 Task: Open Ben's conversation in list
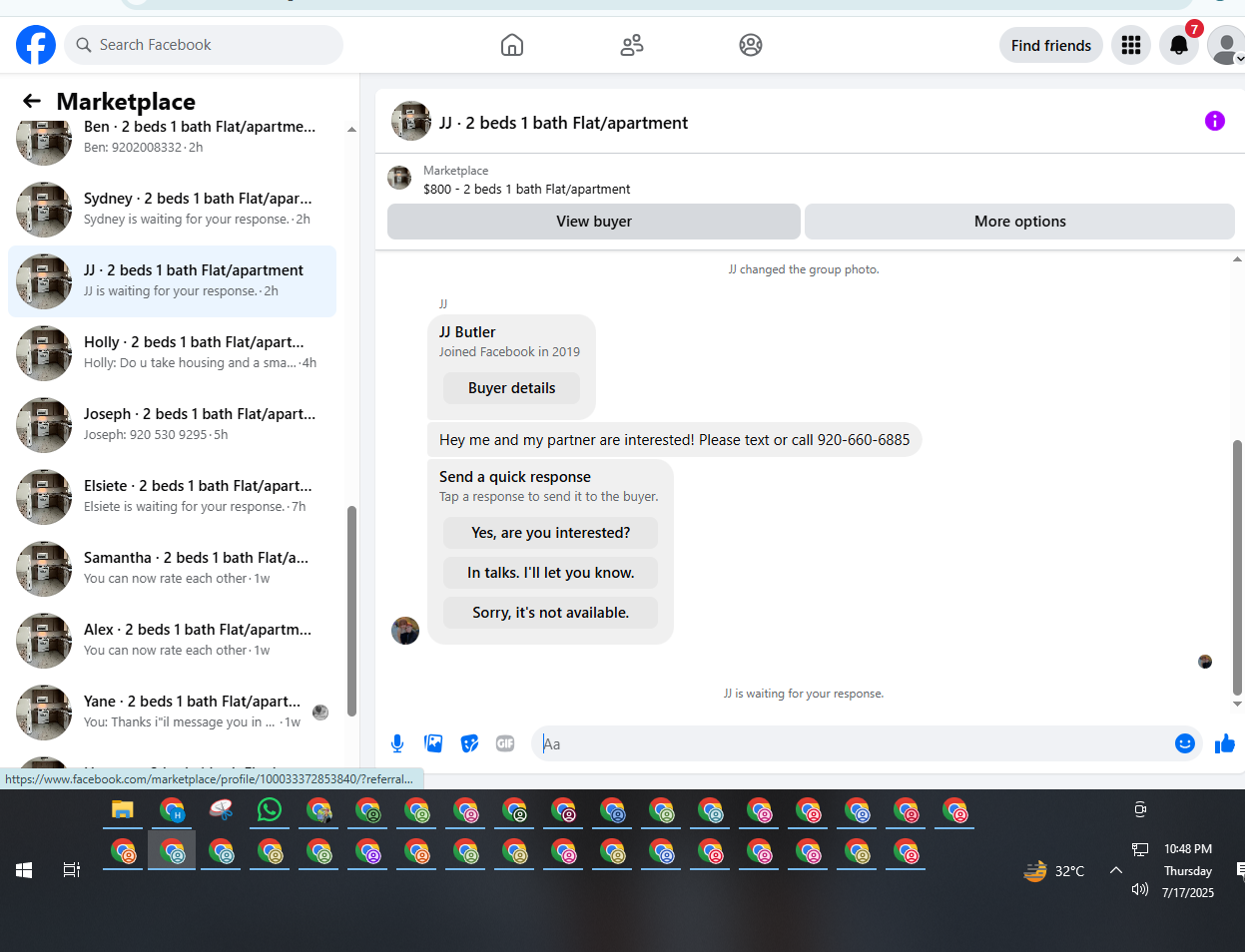(172, 138)
